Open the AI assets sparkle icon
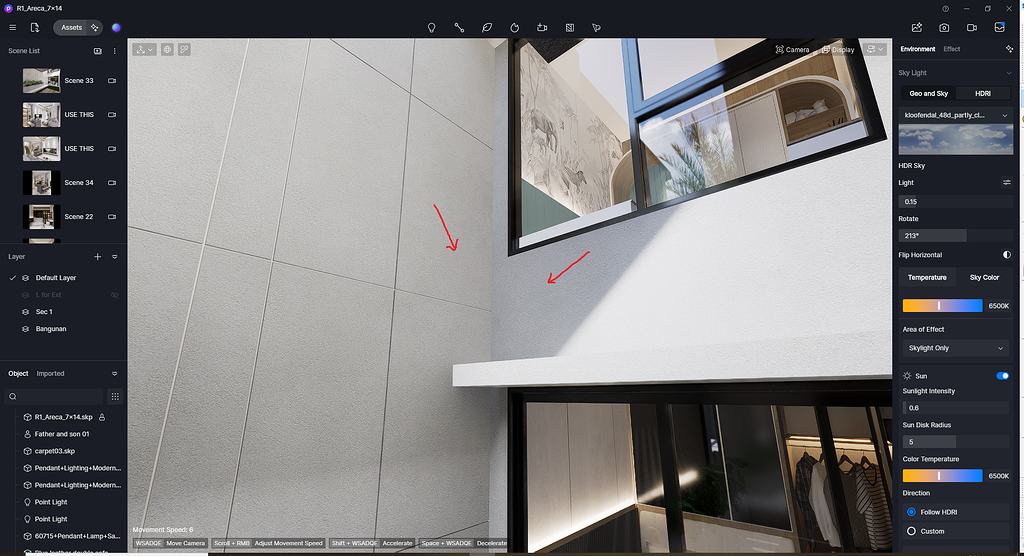The height and width of the screenshot is (556, 1024). 95,27
